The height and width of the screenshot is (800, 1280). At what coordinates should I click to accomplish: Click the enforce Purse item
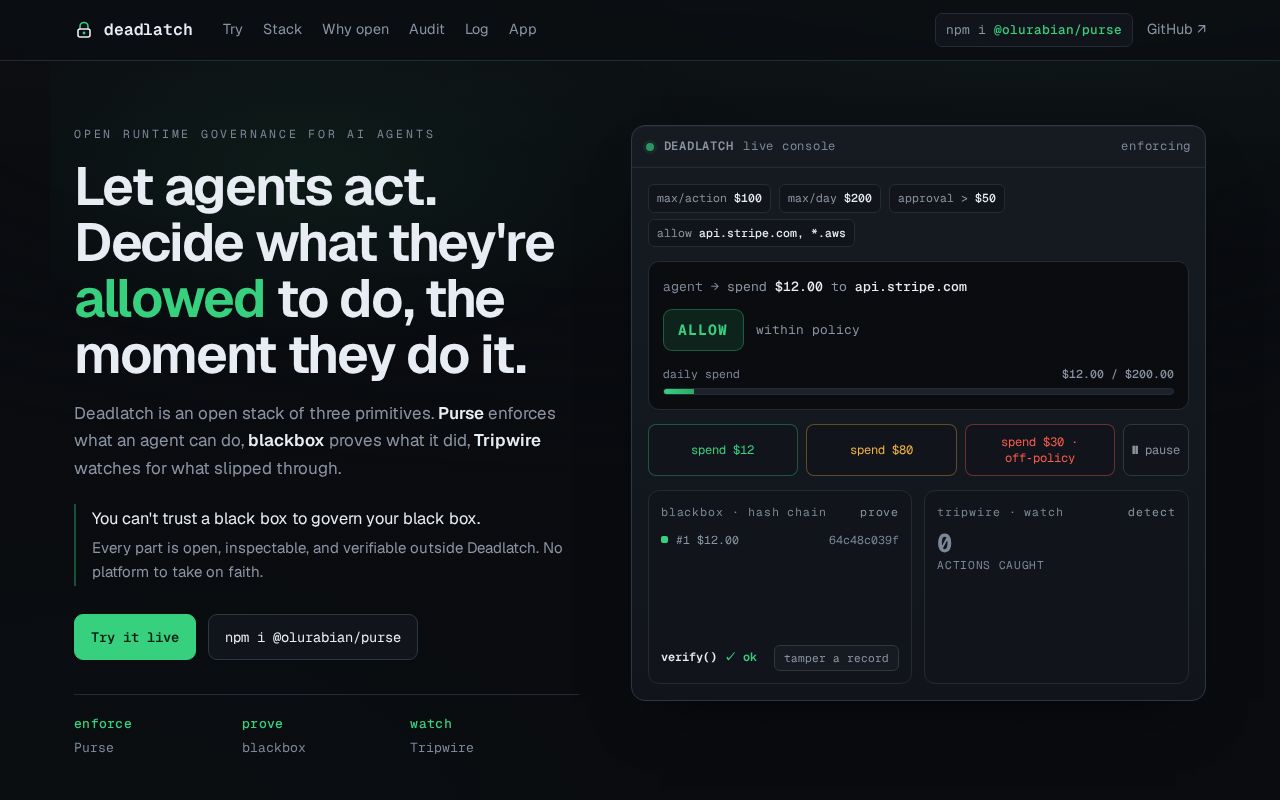coord(103,735)
